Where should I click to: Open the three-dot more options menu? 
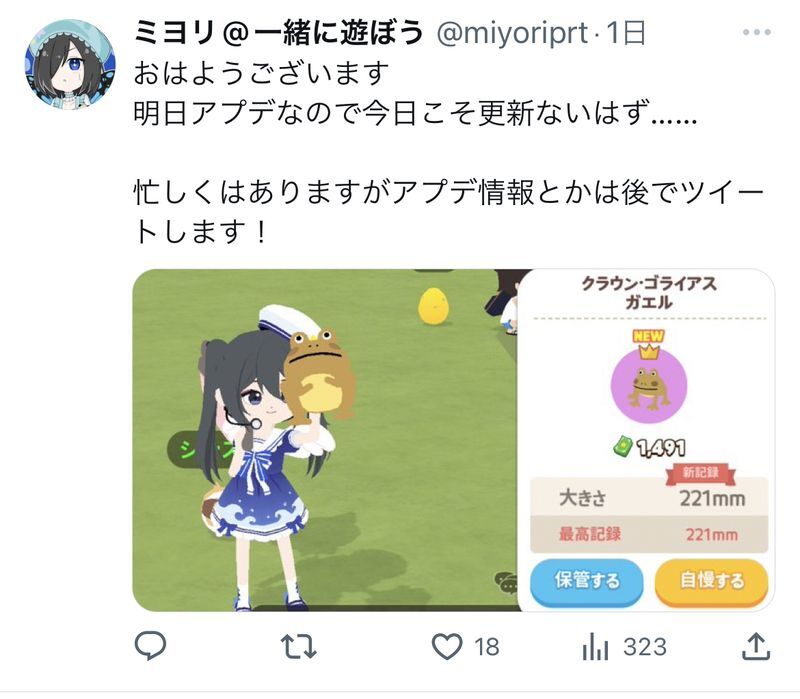[757, 32]
